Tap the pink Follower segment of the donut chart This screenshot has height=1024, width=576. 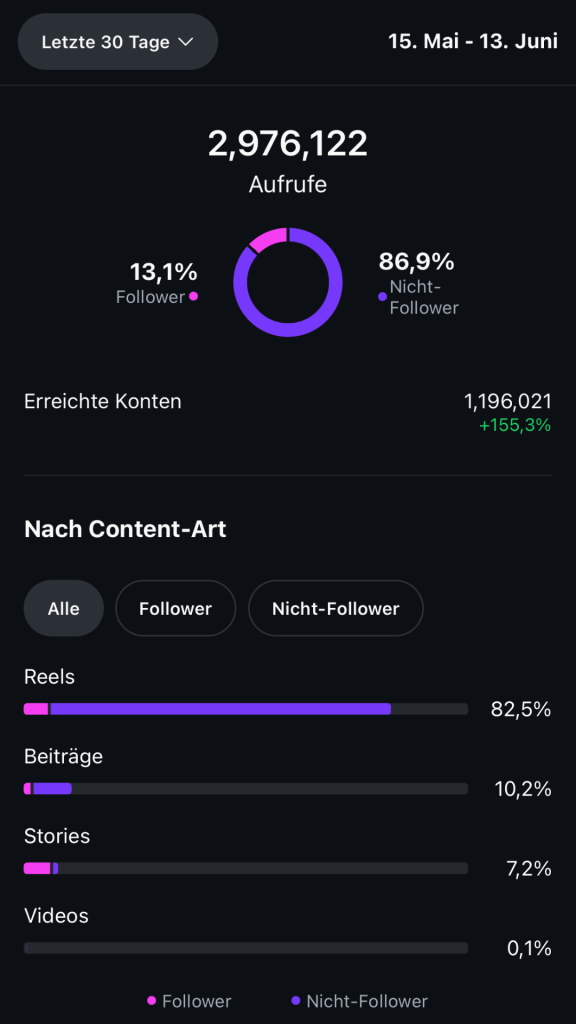[x=268, y=239]
